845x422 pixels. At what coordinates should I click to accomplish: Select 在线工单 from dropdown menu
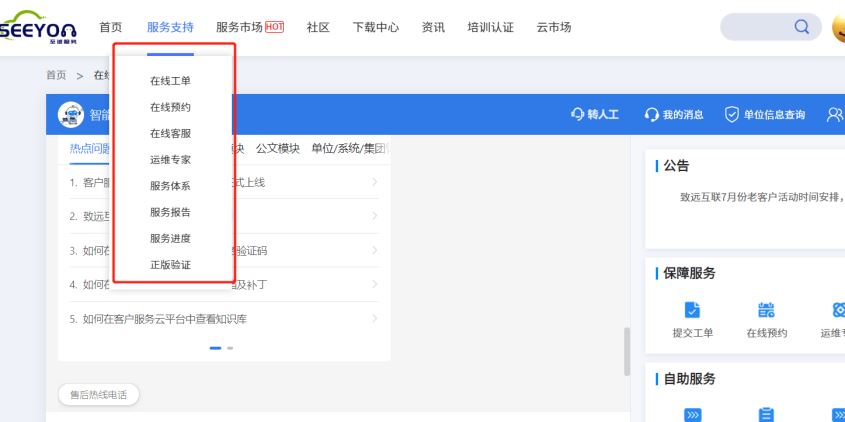coord(170,81)
